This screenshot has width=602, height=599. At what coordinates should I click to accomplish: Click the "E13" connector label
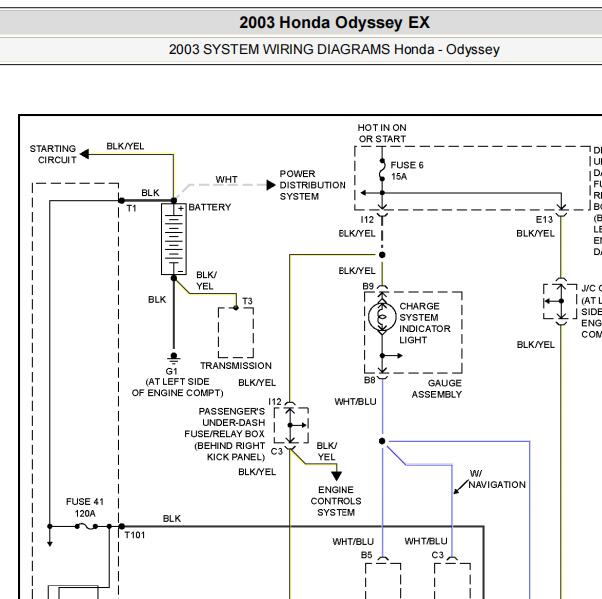544,220
